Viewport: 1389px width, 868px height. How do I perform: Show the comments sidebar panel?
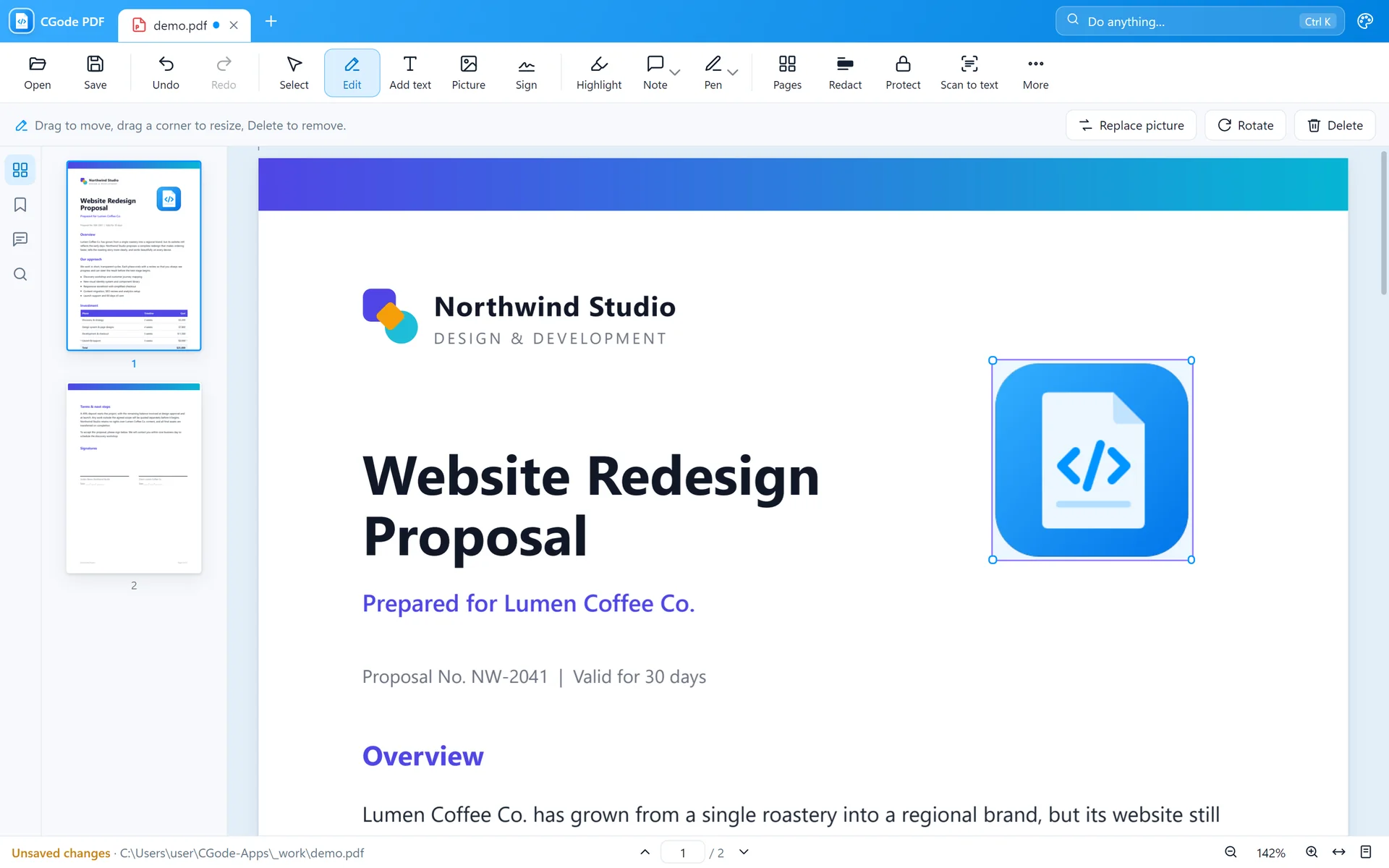(20, 239)
